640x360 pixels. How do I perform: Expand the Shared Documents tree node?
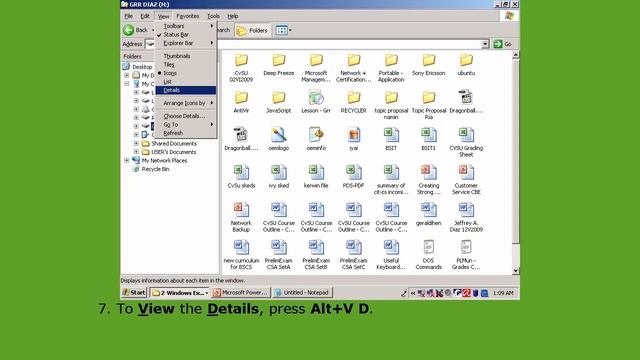click(136, 143)
